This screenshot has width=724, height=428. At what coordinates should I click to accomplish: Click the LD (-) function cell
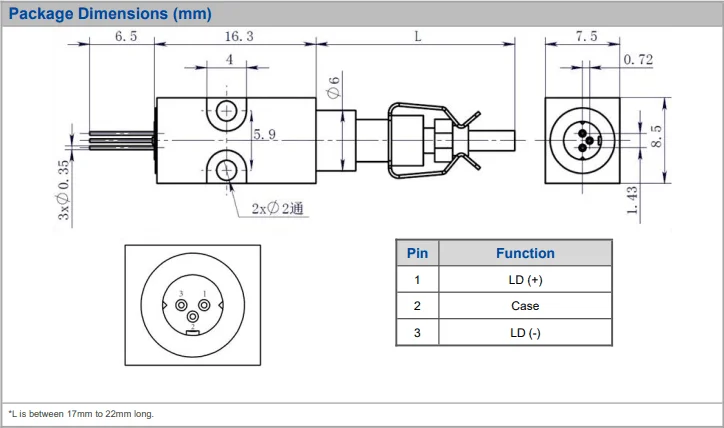[525, 332]
